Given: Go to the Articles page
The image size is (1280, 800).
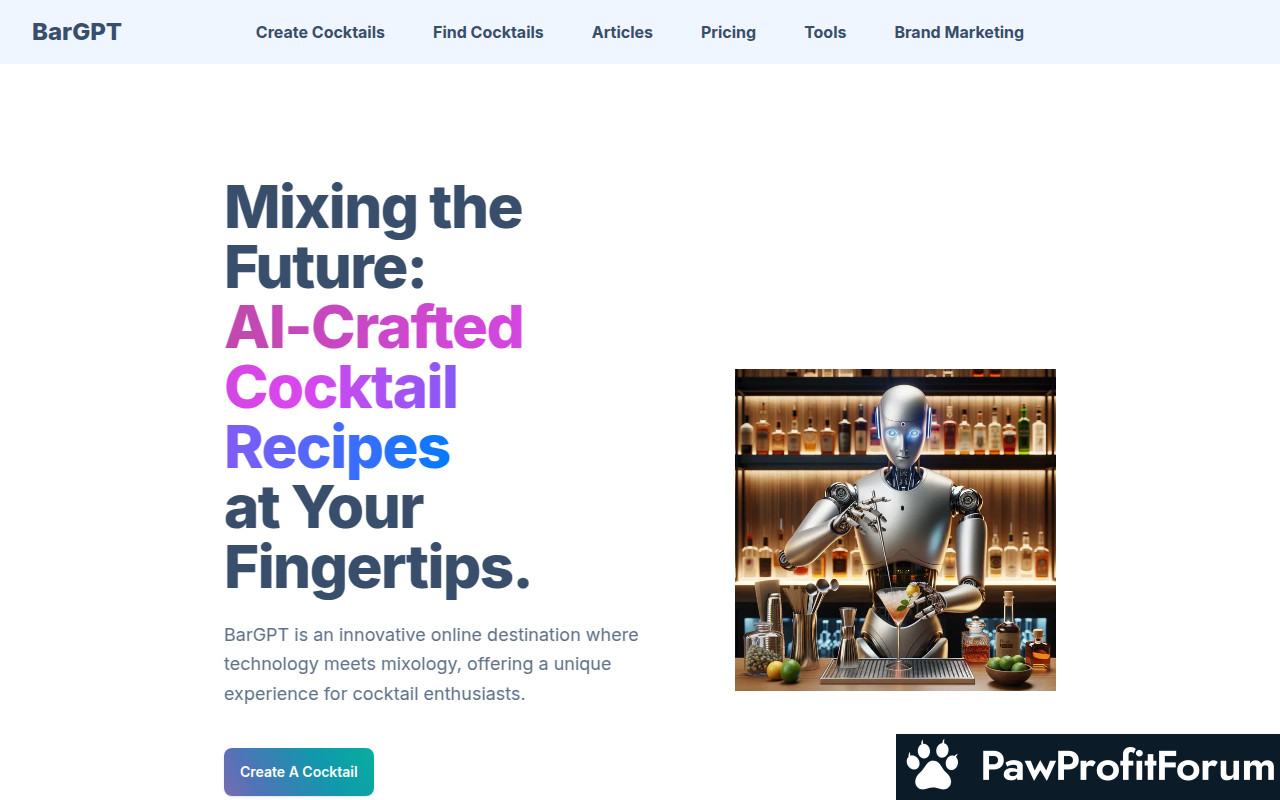Looking at the screenshot, I should pyautogui.click(x=622, y=32).
